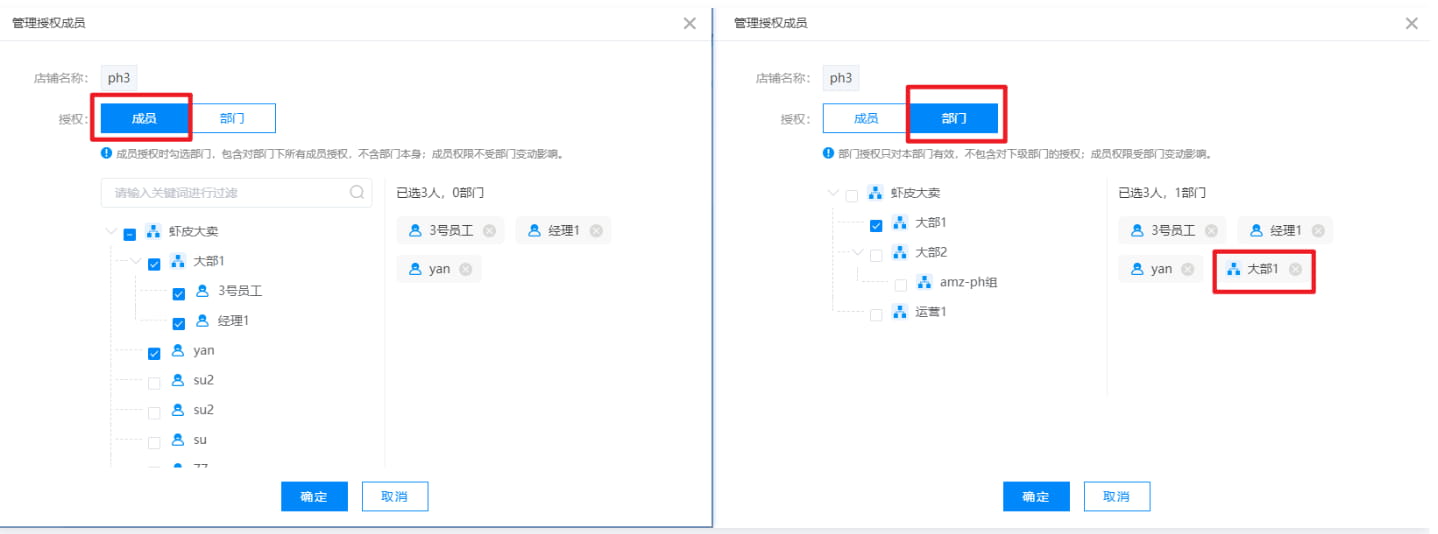Click user icon of 3号员工 tree row

[x=203, y=291]
